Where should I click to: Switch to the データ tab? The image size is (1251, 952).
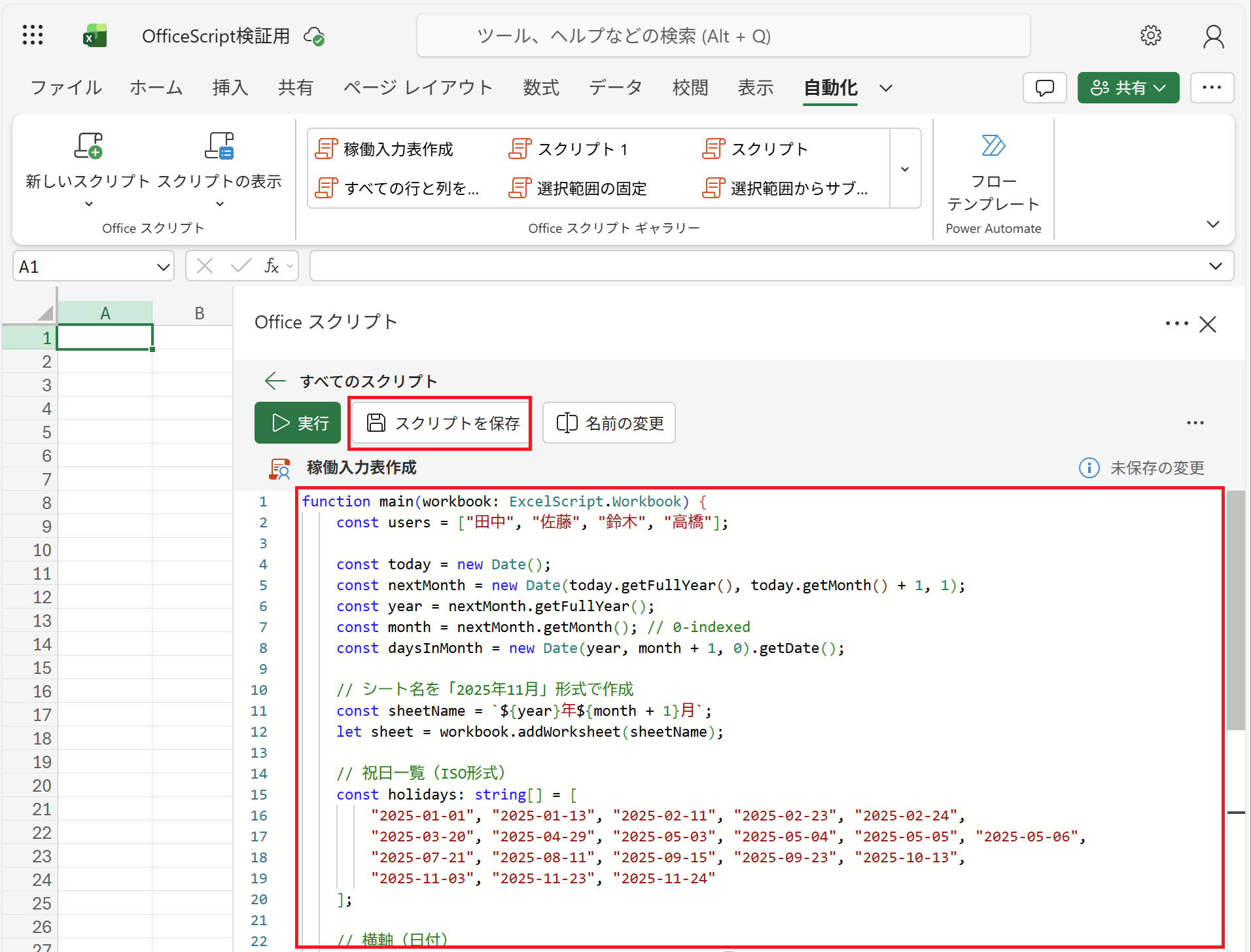615,88
